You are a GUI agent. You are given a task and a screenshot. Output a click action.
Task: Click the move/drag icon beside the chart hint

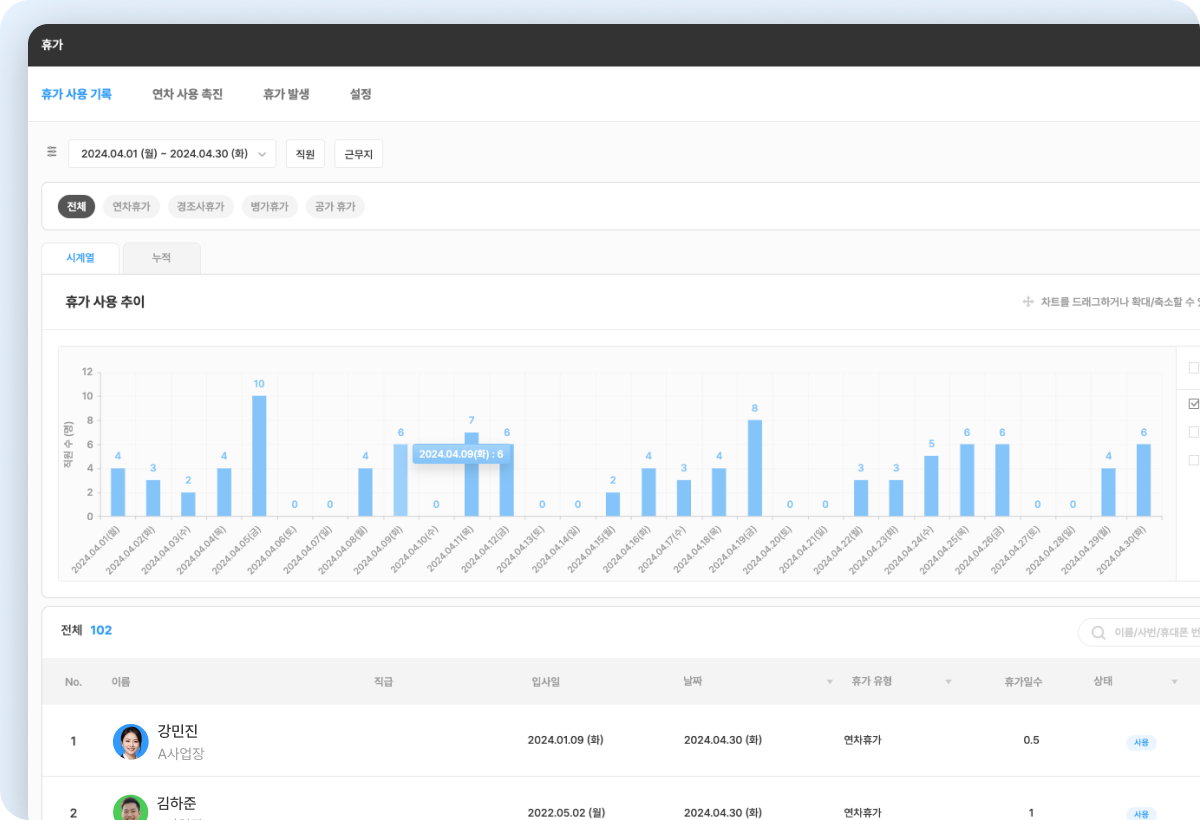[1027, 302]
